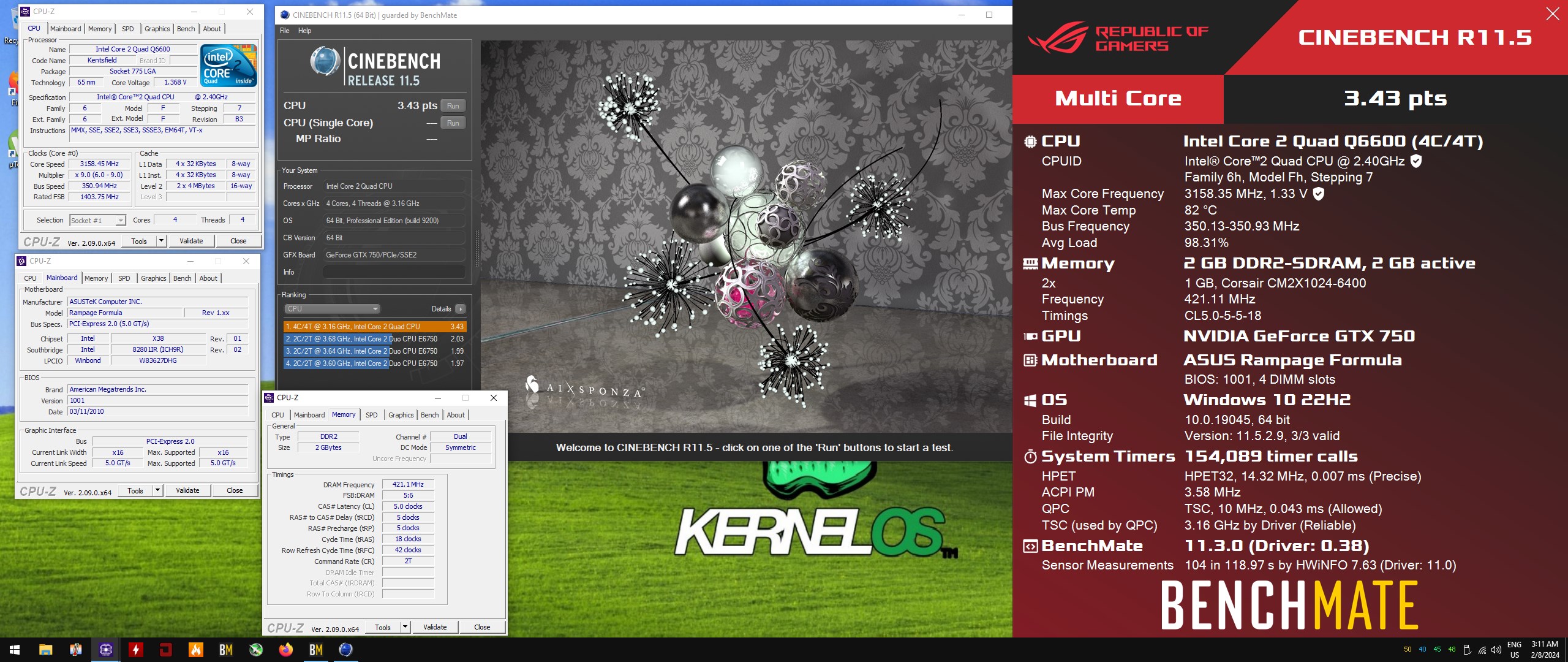
Task: Click Multi Core label in BenchMate
Action: point(1118,99)
